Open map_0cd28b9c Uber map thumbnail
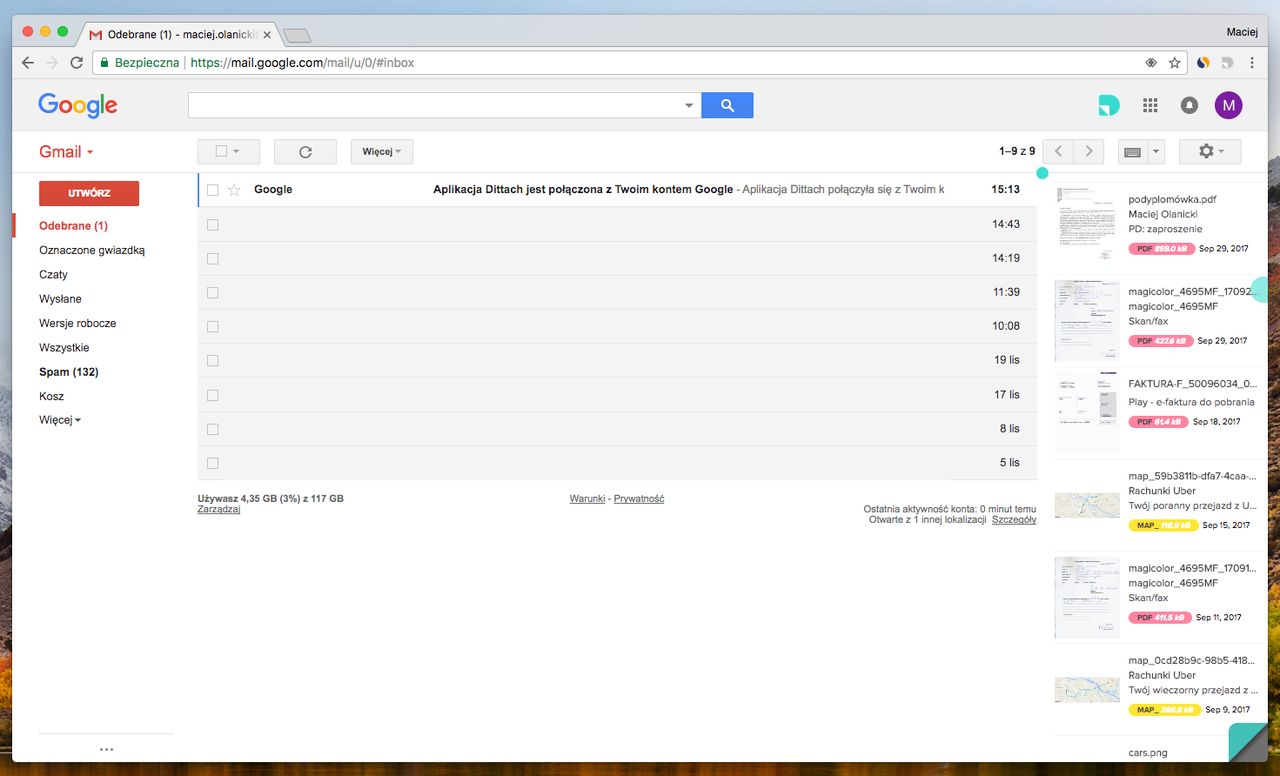Image resolution: width=1280 pixels, height=776 pixels. pos(1087,689)
